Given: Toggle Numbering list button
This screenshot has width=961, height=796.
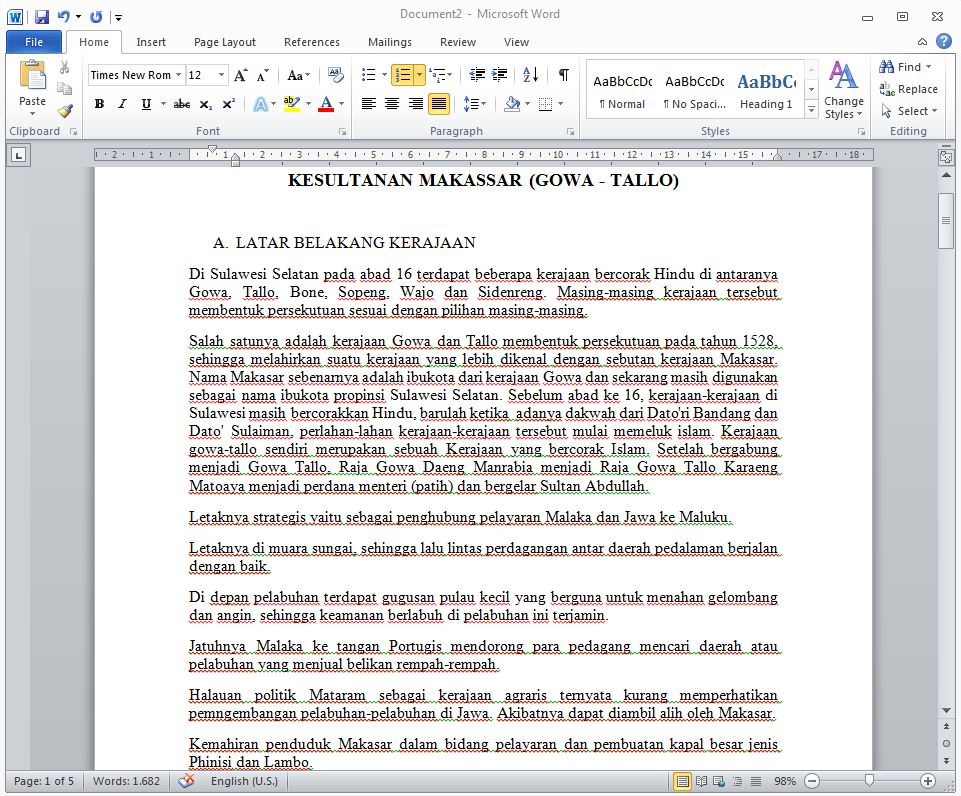Looking at the screenshot, I should point(403,75).
